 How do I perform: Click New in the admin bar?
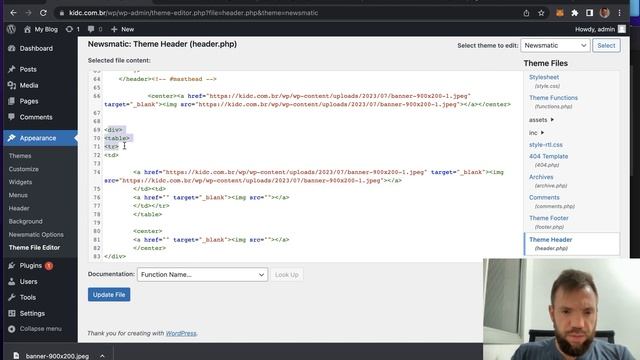coord(122,29)
